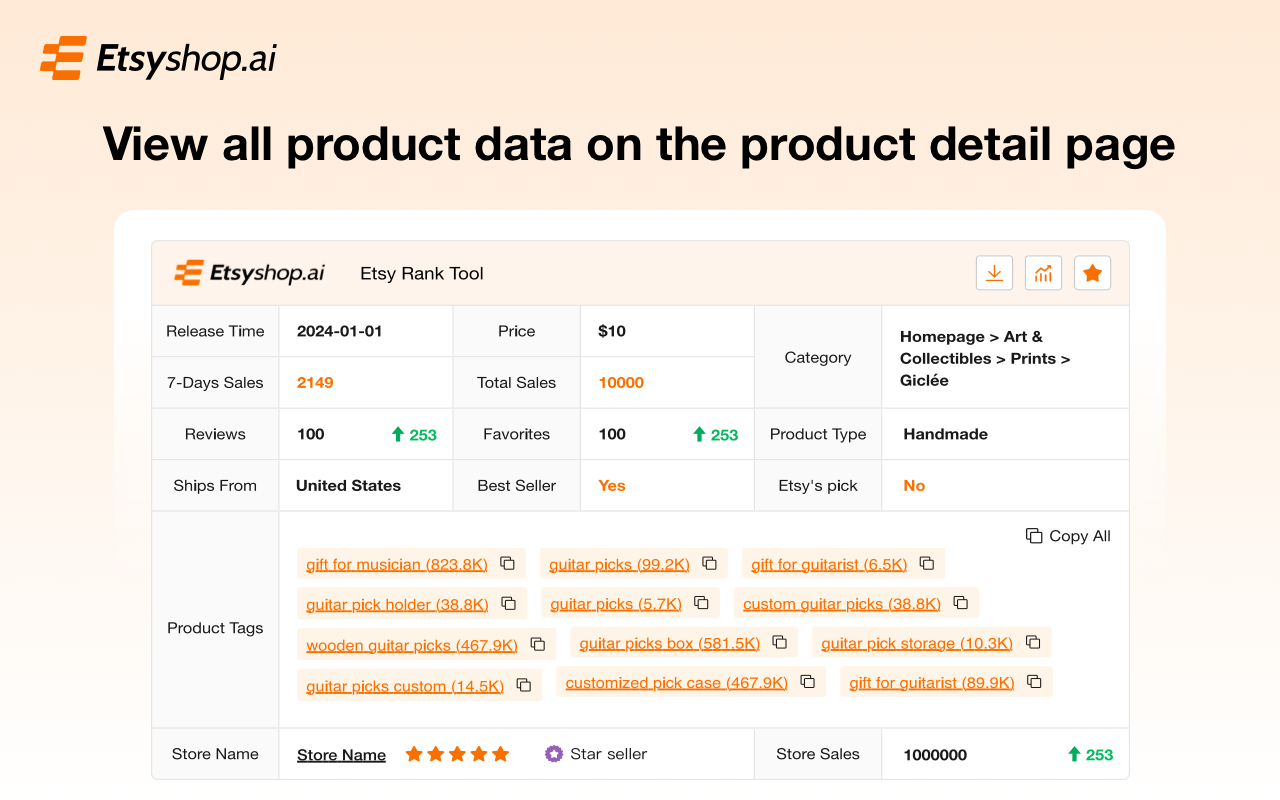This screenshot has width=1280, height=800.
Task: Open the Prints subcategory in breadcrumb
Action: pos(1042,358)
